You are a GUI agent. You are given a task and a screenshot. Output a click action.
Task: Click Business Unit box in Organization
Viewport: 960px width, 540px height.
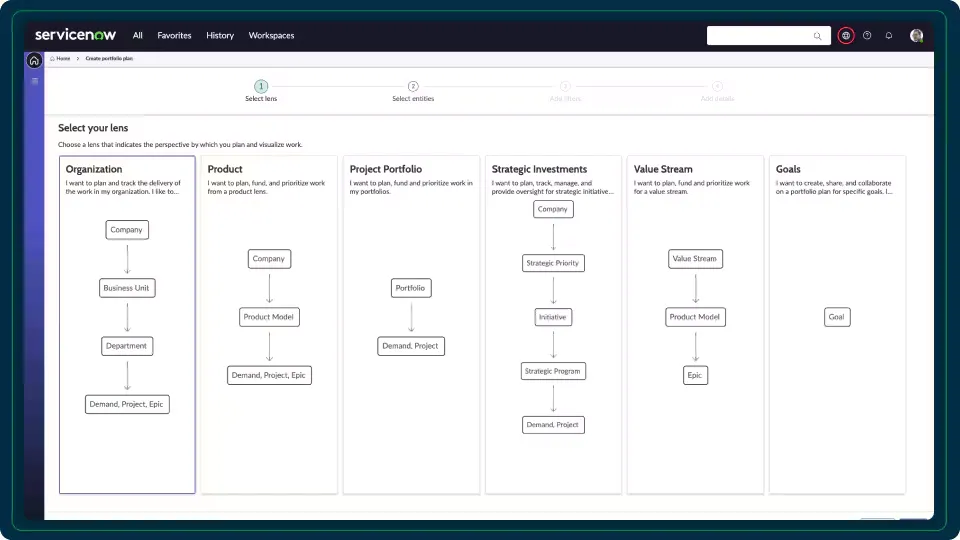127,288
